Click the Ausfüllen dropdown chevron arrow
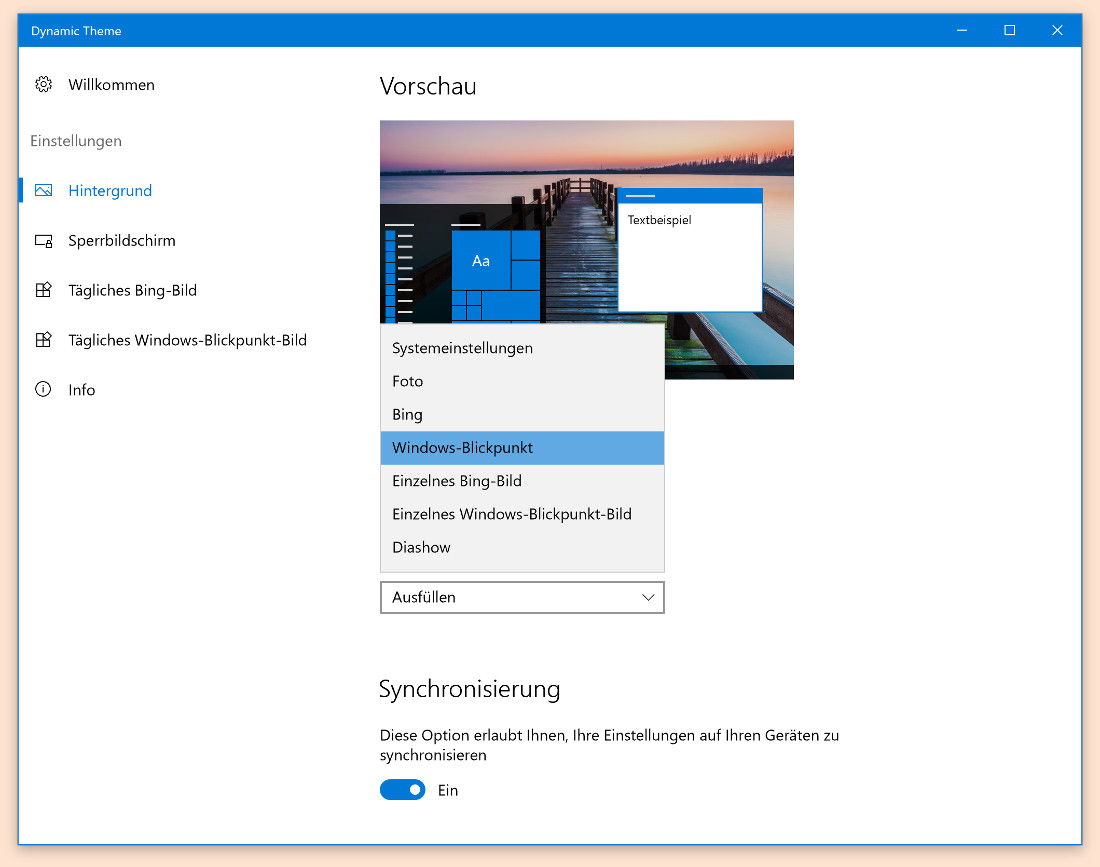This screenshot has width=1100, height=867. [x=648, y=598]
